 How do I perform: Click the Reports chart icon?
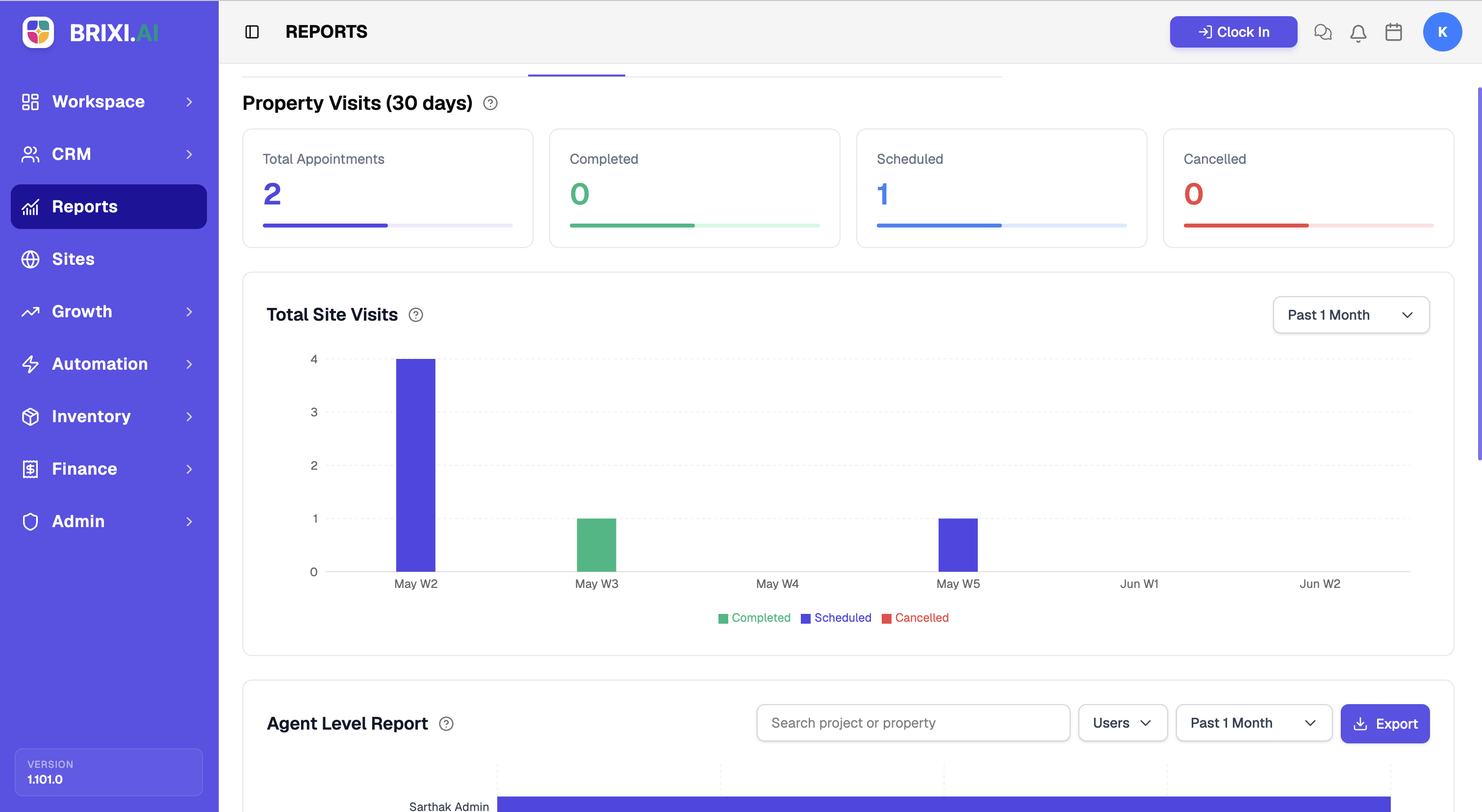(30, 206)
